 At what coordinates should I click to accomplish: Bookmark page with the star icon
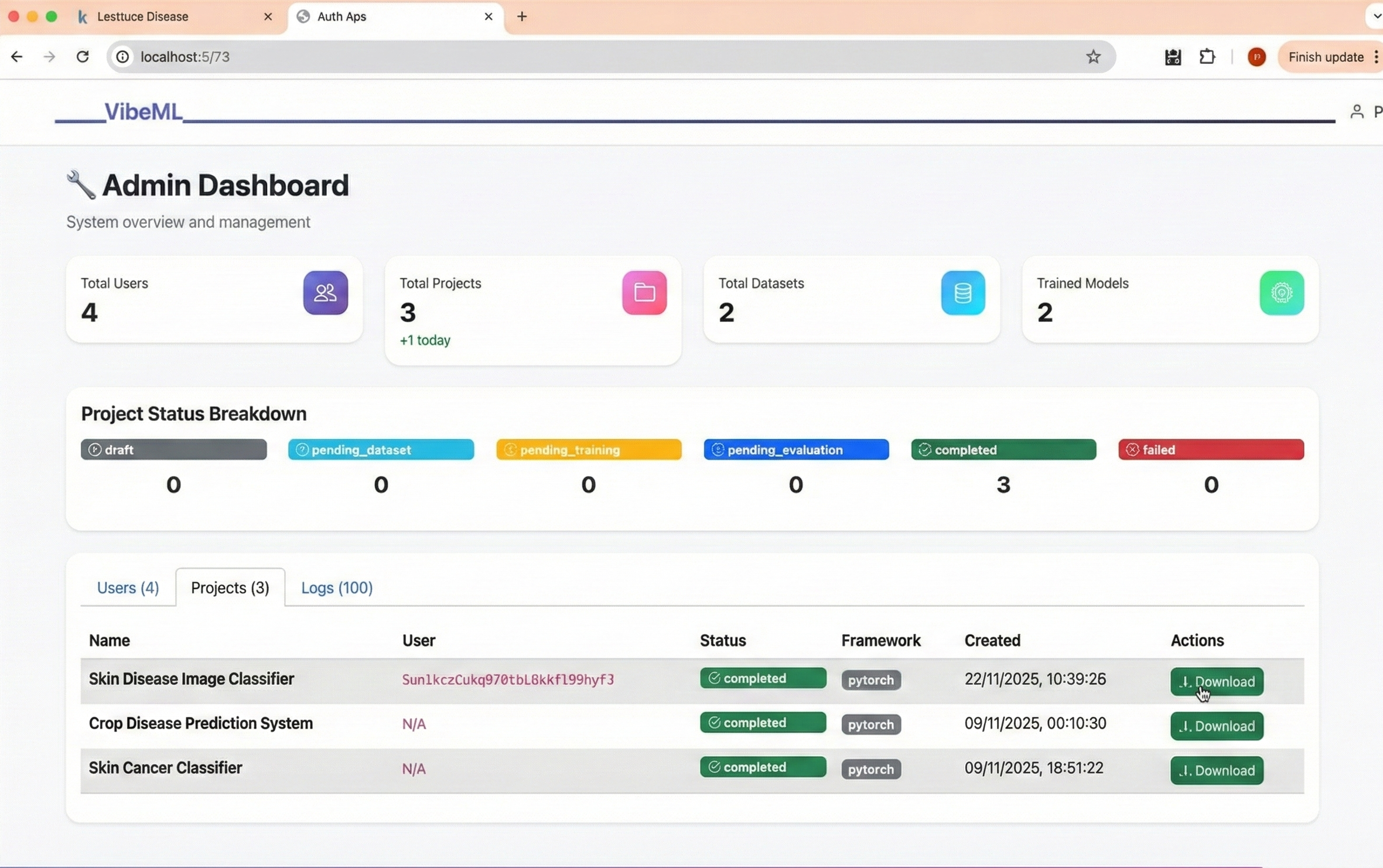click(x=1093, y=57)
